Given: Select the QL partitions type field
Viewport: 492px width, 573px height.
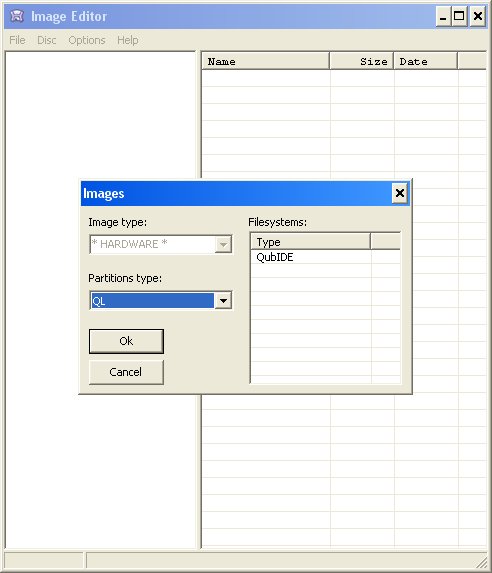Looking at the screenshot, I should [x=152, y=301].
